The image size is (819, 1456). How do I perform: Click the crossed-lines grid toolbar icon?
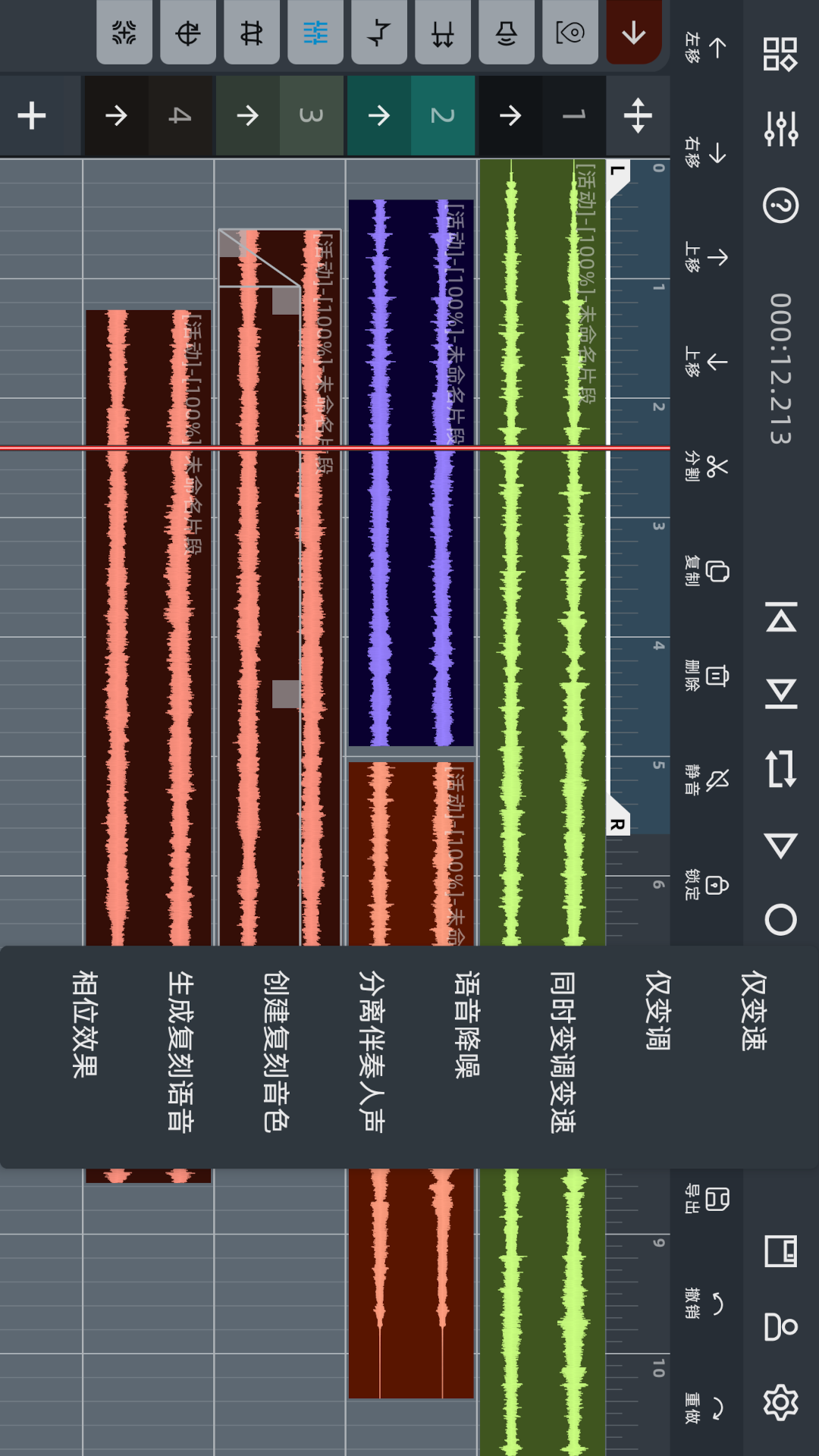pos(252,33)
